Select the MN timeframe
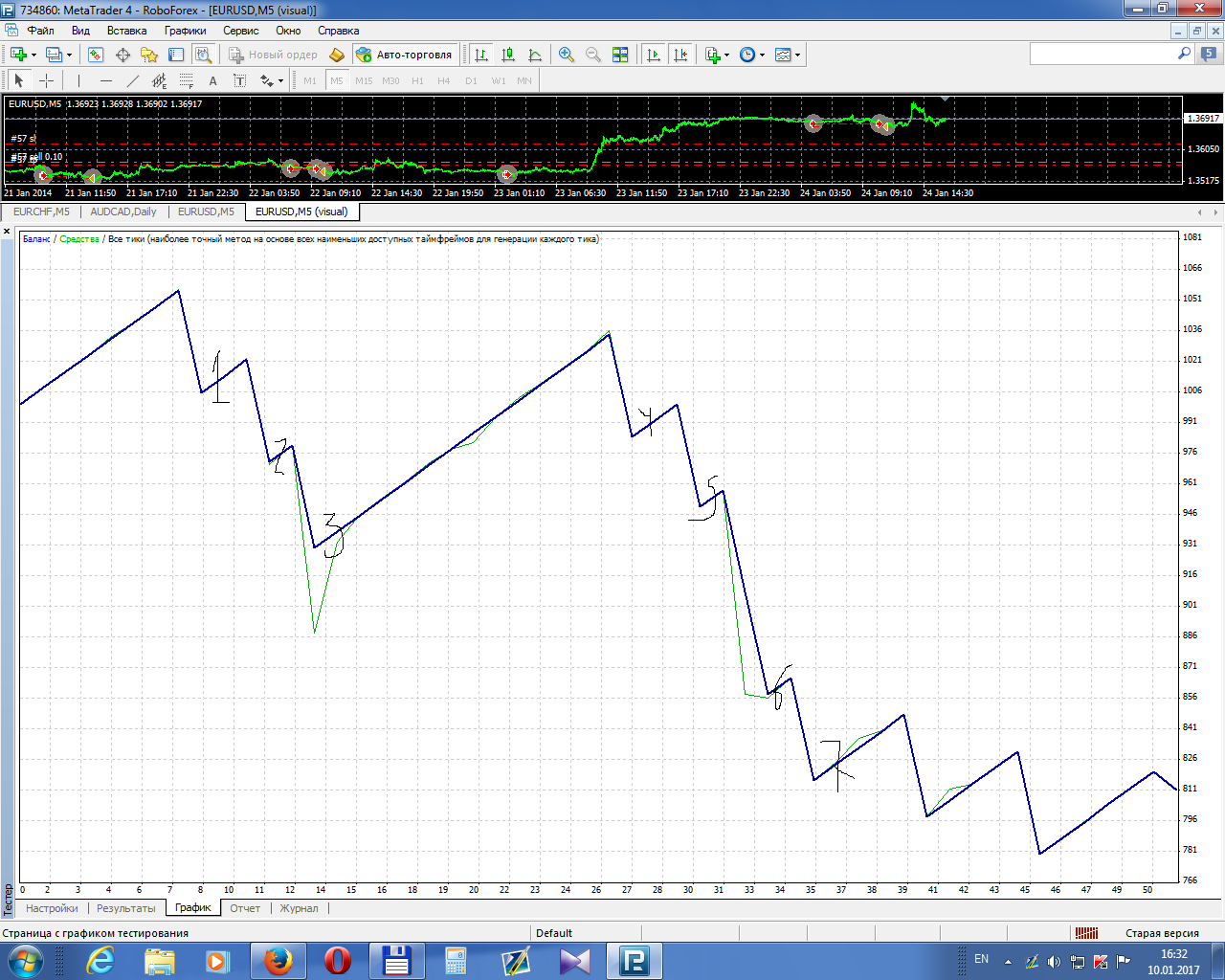 pyautogui.click(x=524, y=80)
